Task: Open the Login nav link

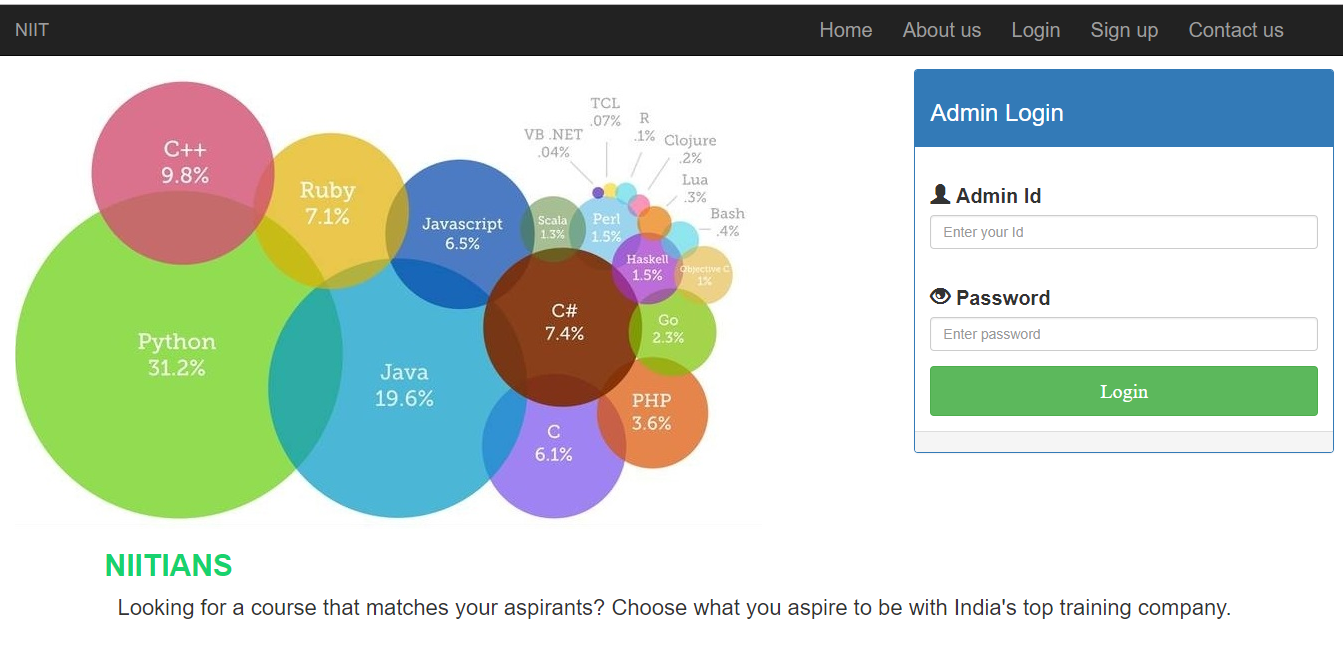Action: 1036,30
